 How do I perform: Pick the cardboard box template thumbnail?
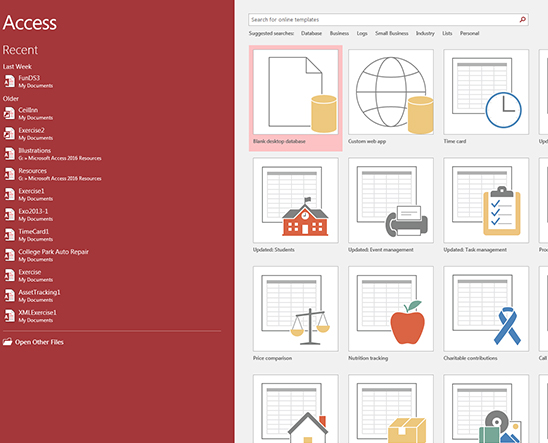coord(391,409)
